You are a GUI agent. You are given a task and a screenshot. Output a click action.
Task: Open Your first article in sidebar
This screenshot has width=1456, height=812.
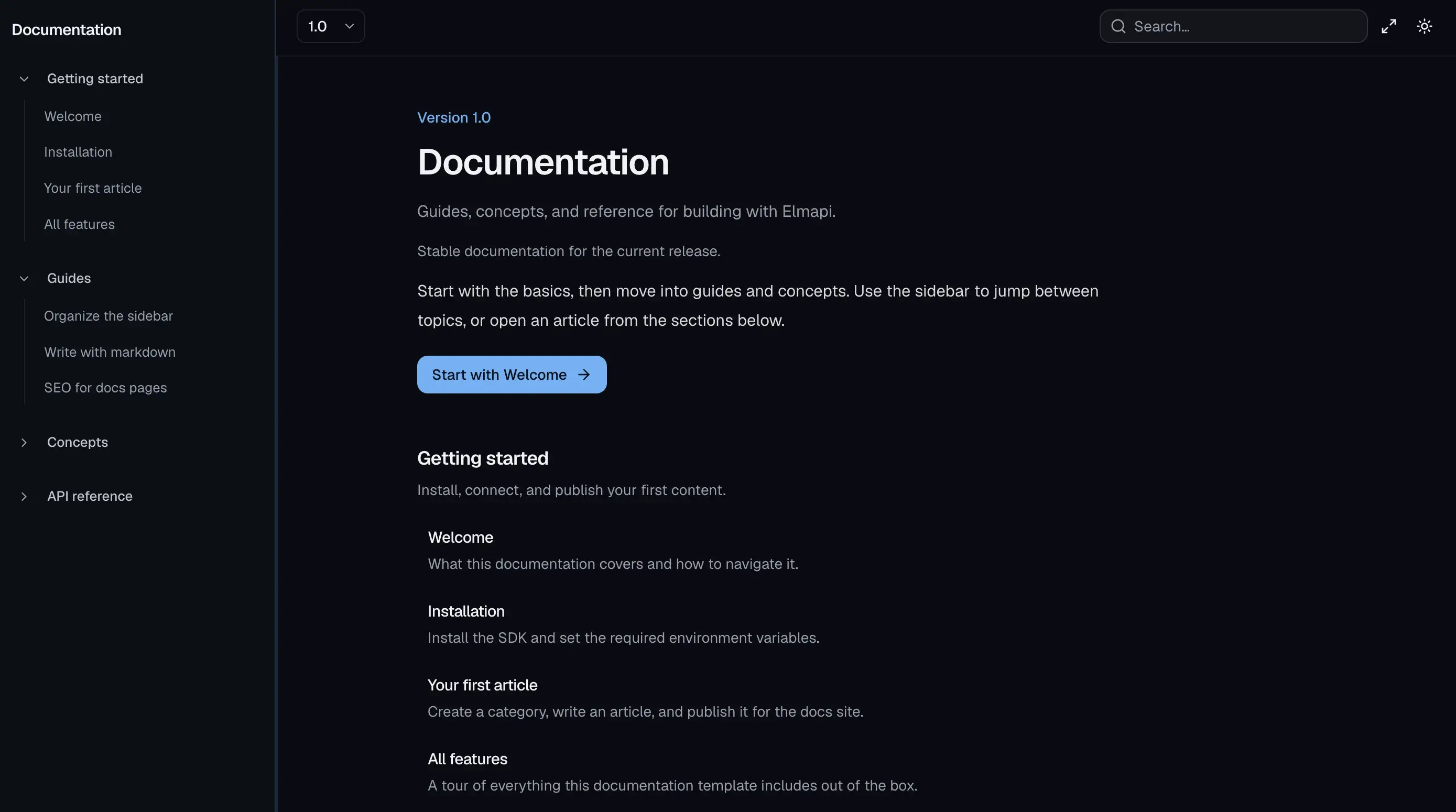93,188
